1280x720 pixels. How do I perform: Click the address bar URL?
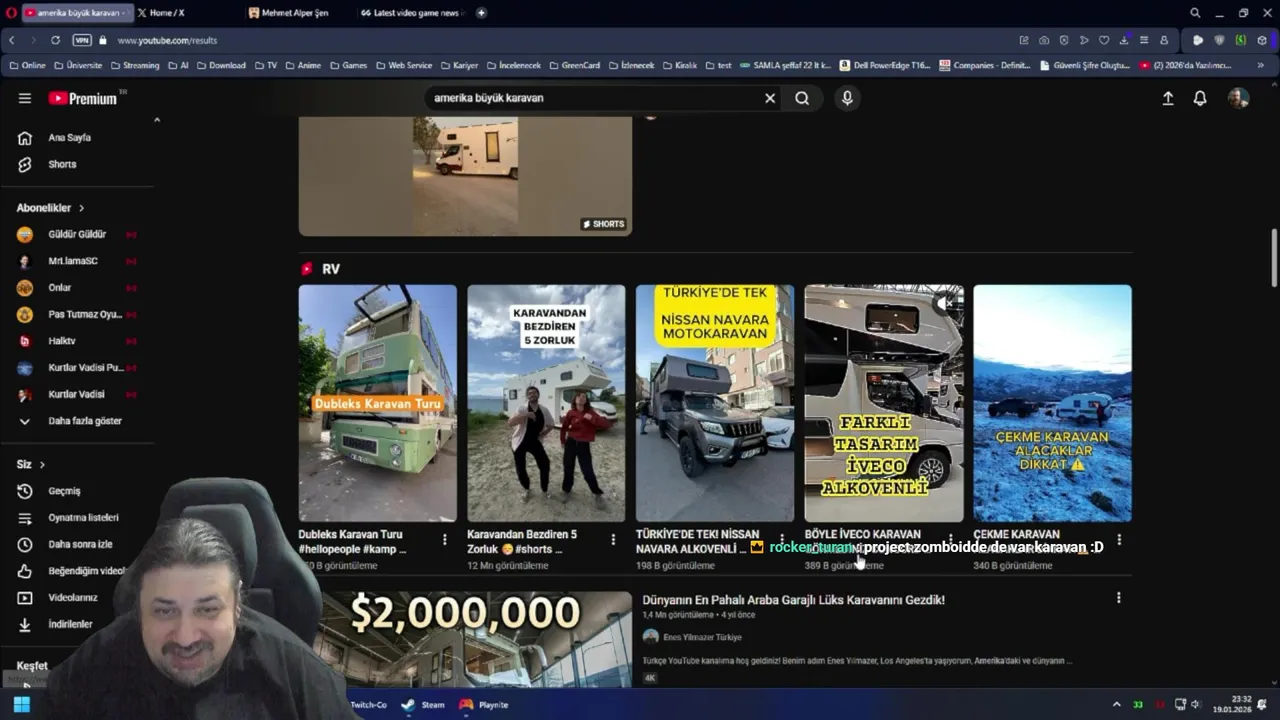point(167,40)
